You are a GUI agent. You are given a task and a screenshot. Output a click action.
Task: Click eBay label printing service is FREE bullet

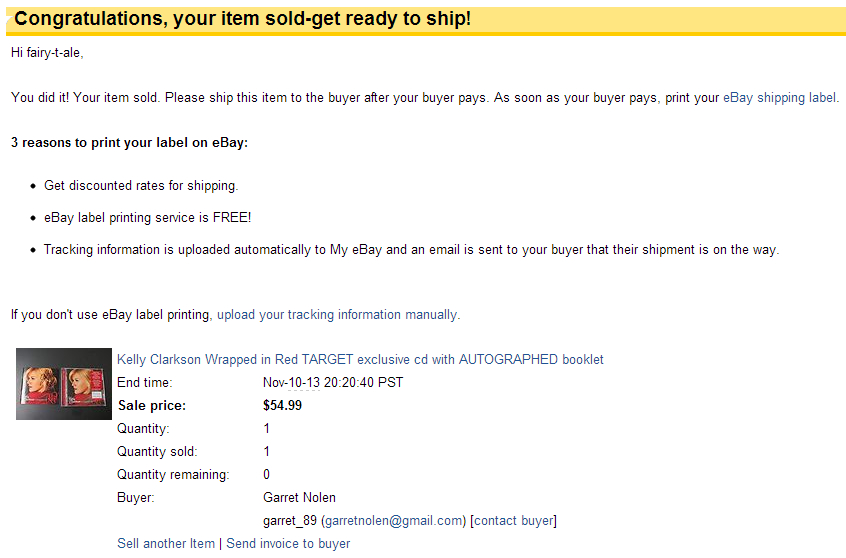pyautogui.click(x=147, y=217)
